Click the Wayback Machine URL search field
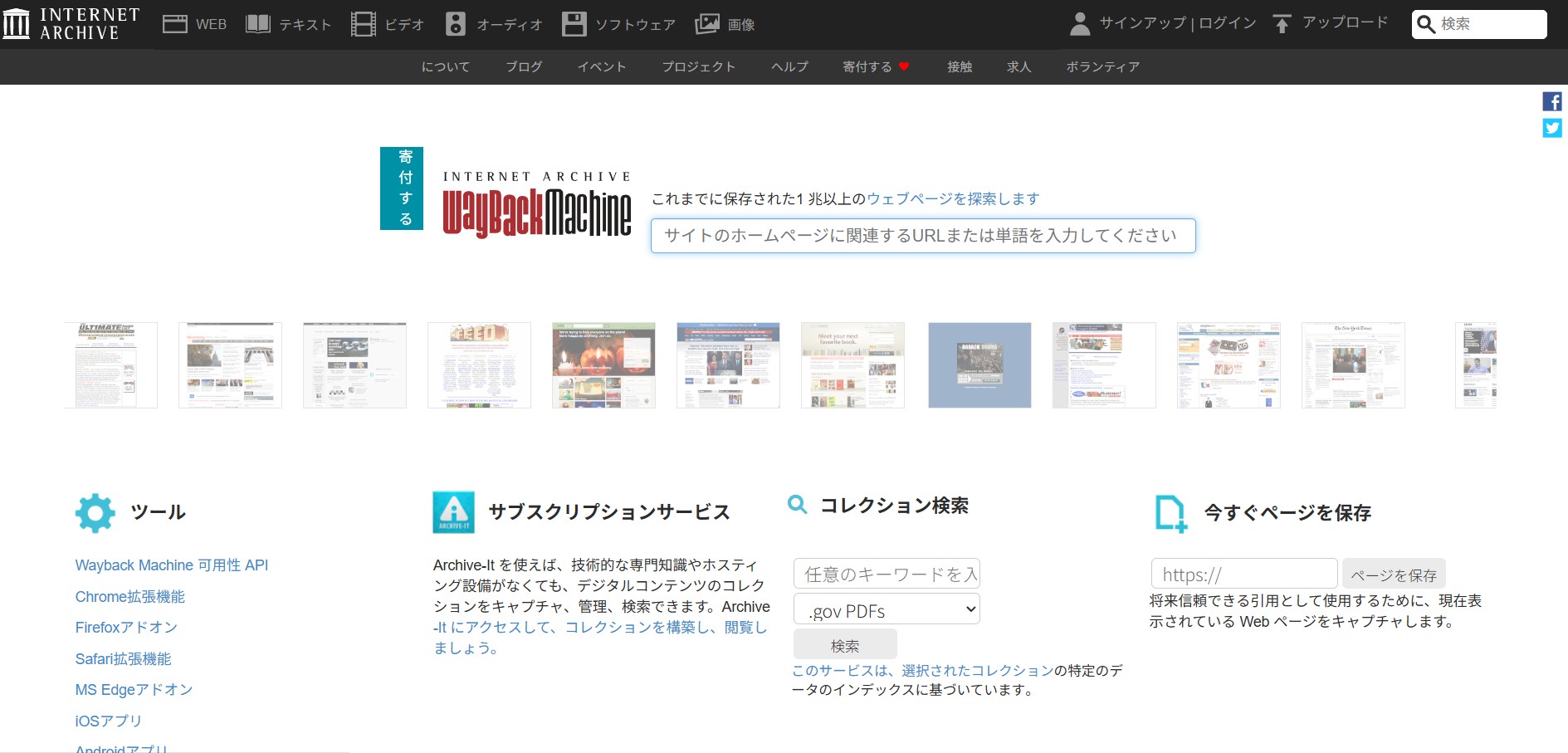1568x753 pixels. [x=922, y=236]
